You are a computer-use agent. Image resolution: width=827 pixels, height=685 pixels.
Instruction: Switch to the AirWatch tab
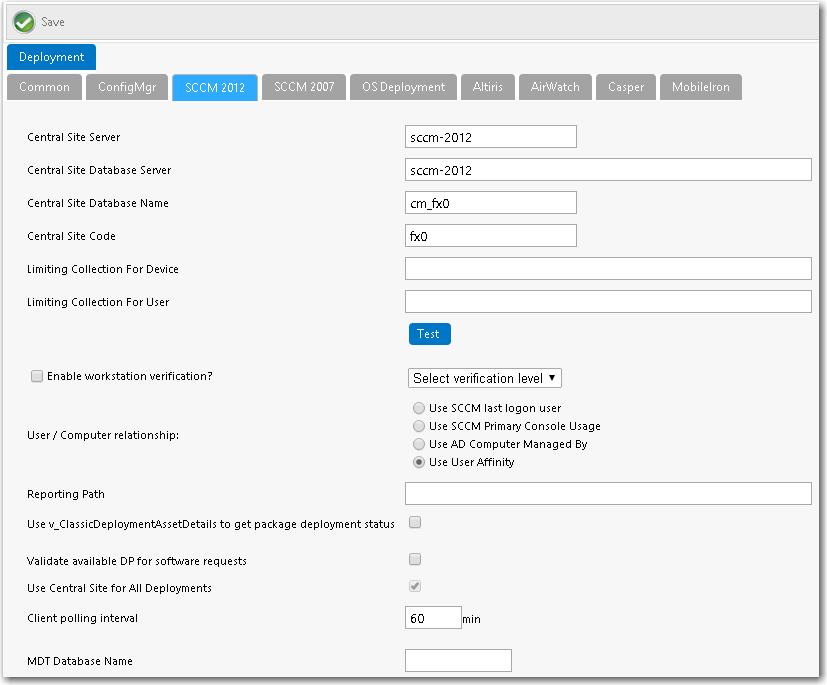555,87
